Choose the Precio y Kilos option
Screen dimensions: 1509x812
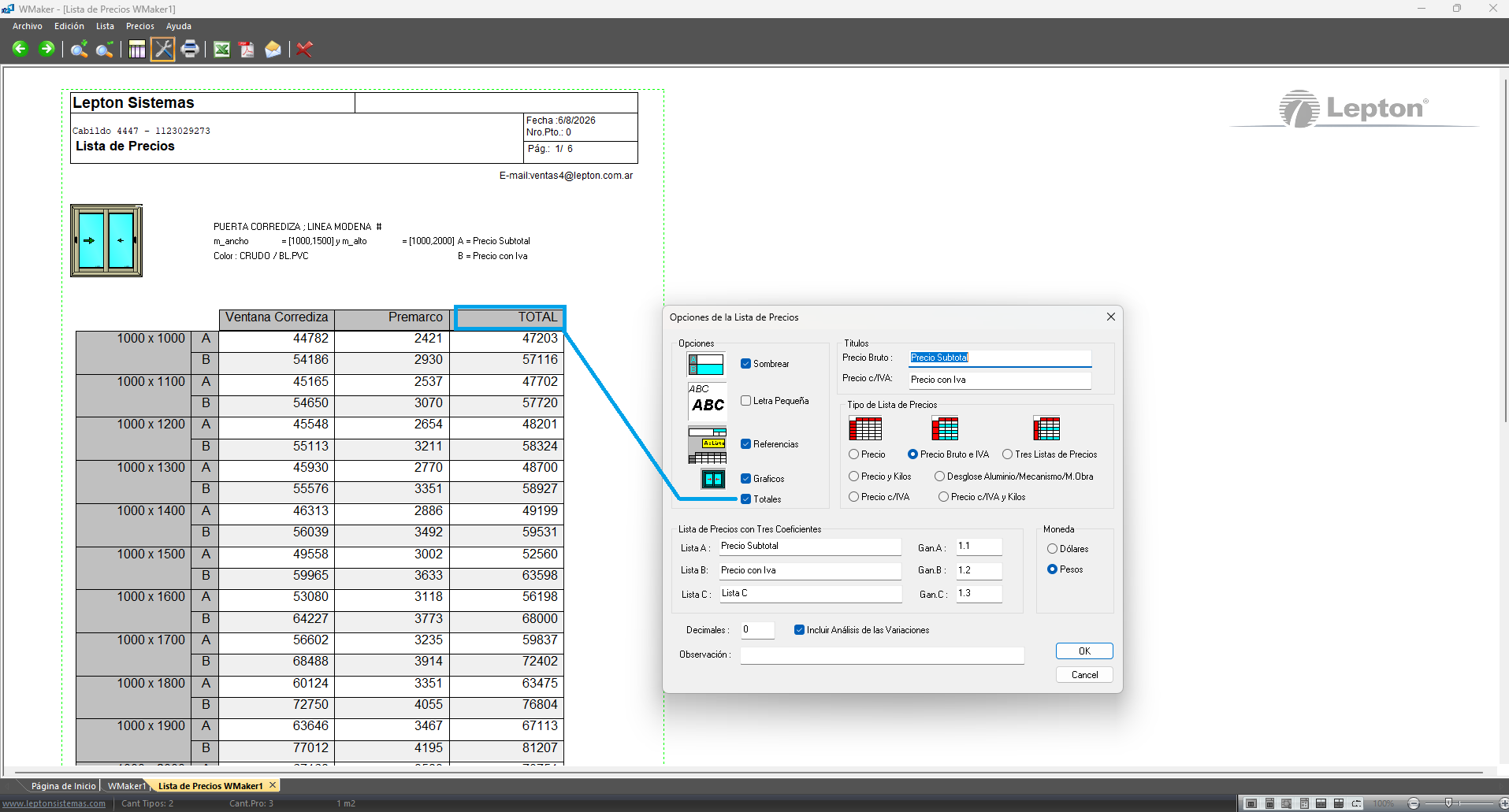(x=853, y=476)
